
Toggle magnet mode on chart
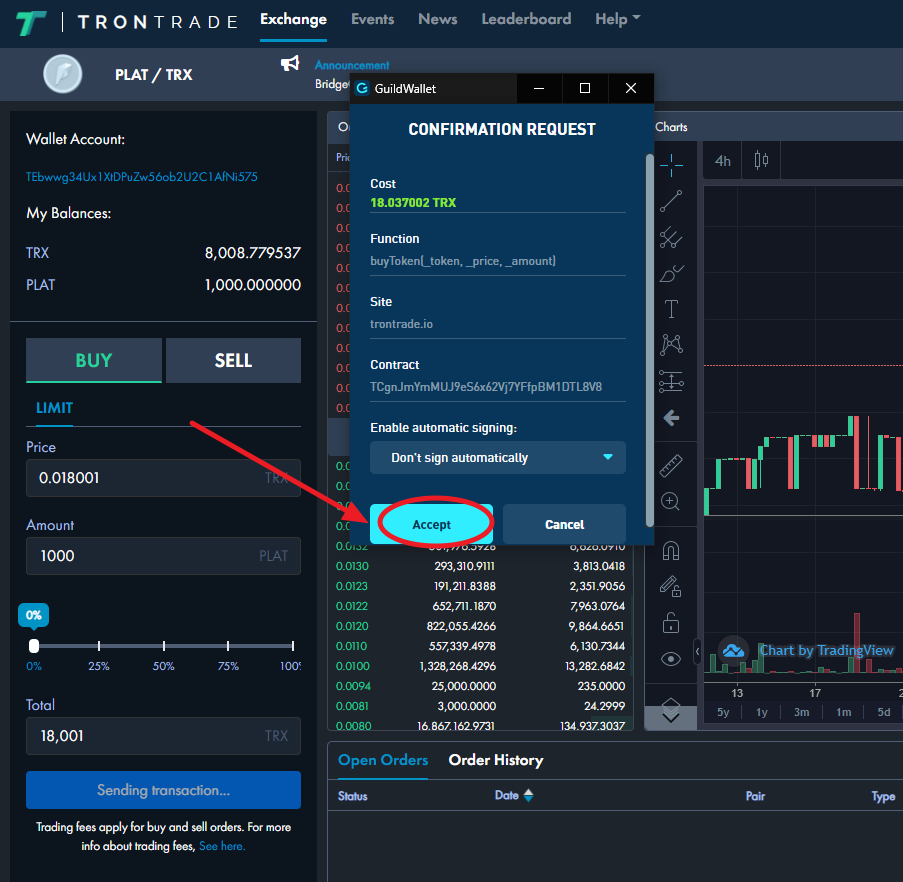(671, 551)
